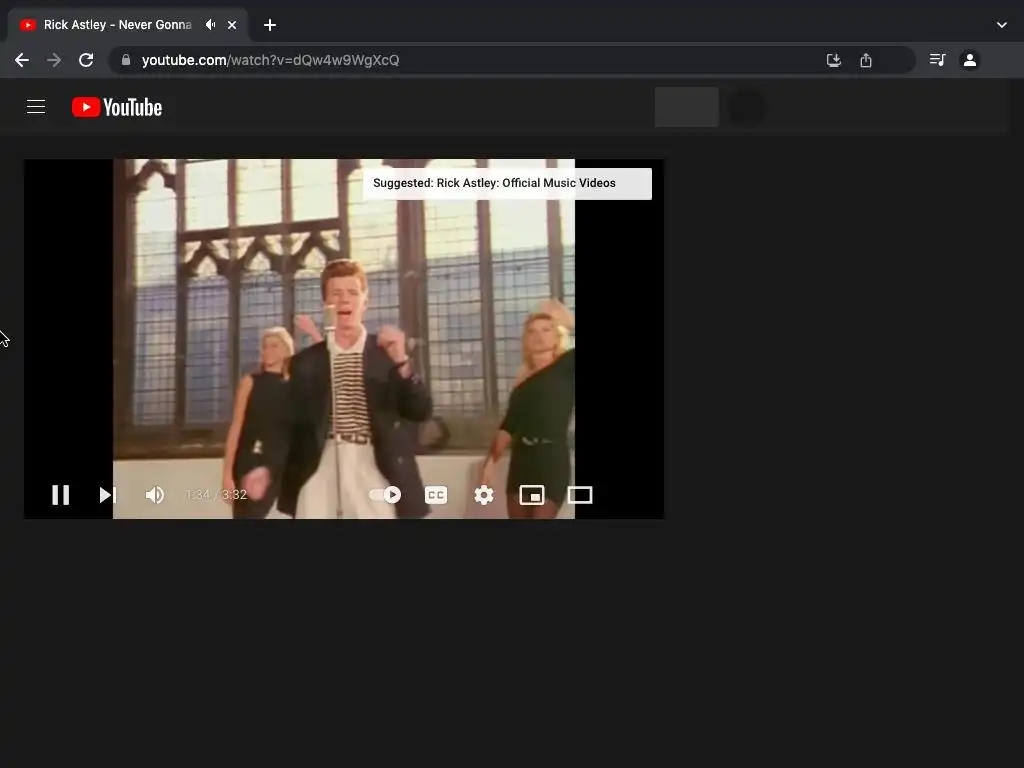1024x768 pixels.
Task: Open the browser profile menu
Action: tap(970, 60)
